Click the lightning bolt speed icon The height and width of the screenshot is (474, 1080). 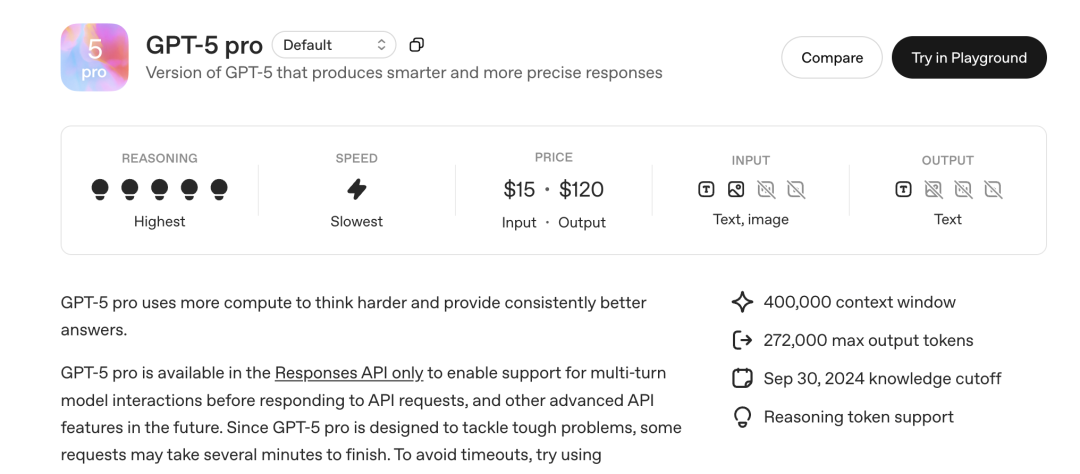click(x=356, y=189)
